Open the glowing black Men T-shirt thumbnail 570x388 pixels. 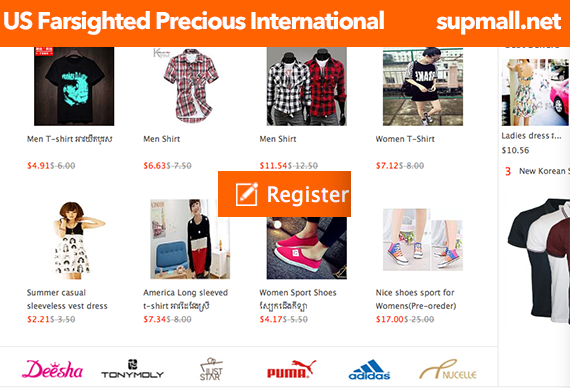[74, 86]
